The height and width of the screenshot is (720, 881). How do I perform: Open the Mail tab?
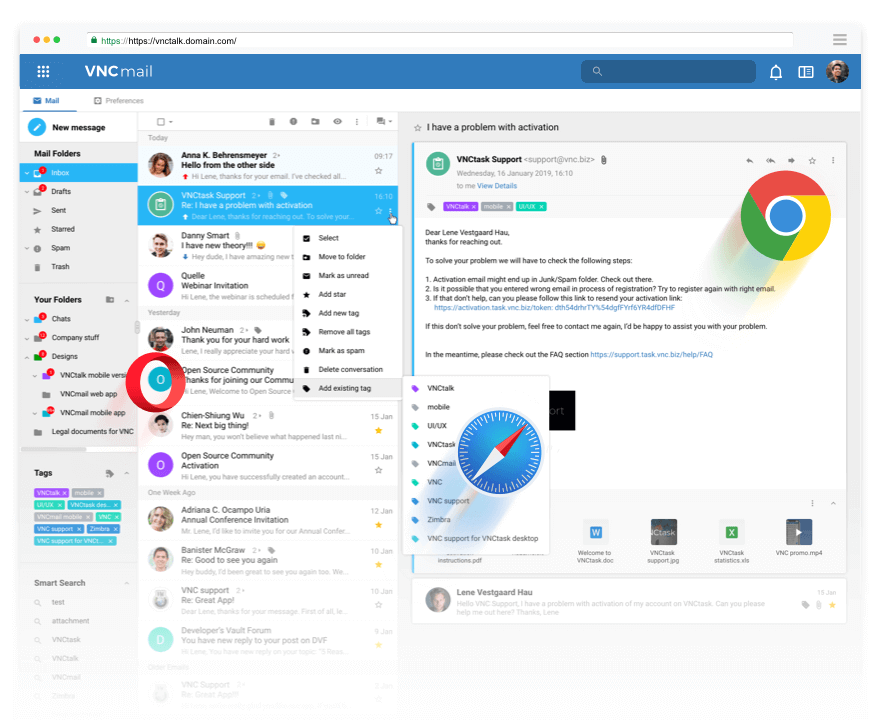46,101
